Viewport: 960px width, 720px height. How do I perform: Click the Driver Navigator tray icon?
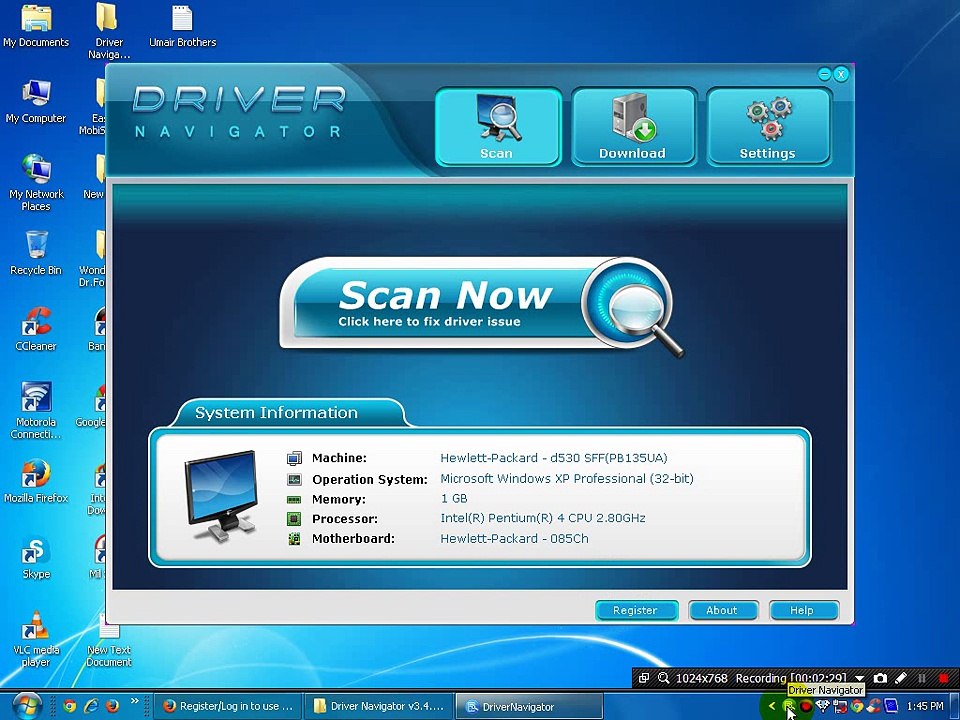tap(789, 706)
